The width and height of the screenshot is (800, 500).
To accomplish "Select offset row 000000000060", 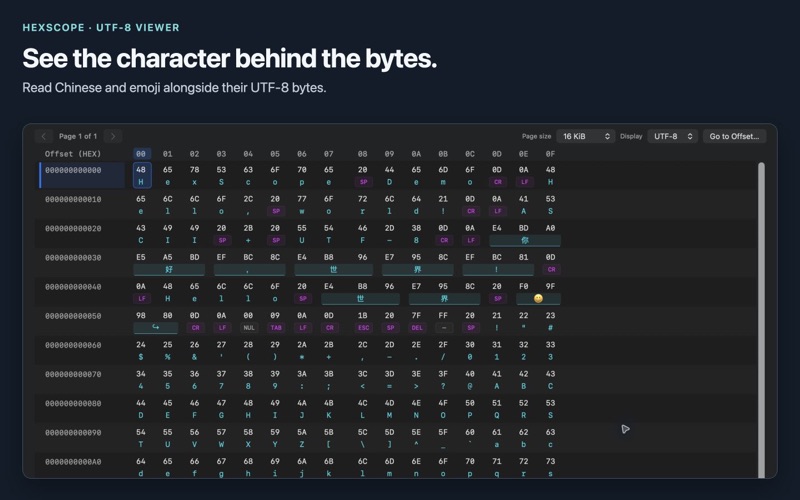I will (73, 345).
